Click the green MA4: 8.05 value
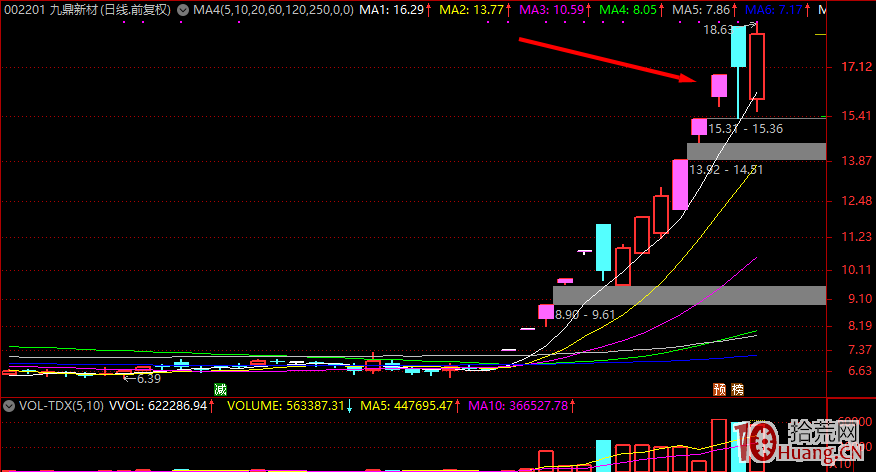Viewport: 876px width, 472px height. pos(627,9)
